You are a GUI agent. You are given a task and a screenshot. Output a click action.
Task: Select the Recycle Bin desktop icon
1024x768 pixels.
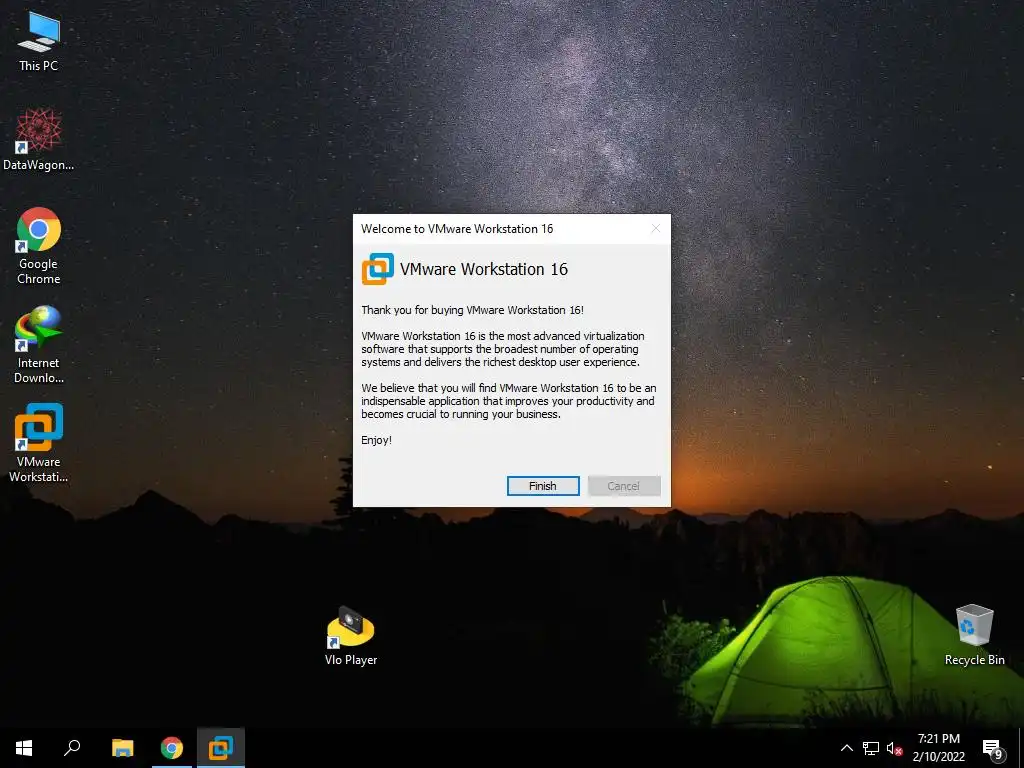point(974,635)
